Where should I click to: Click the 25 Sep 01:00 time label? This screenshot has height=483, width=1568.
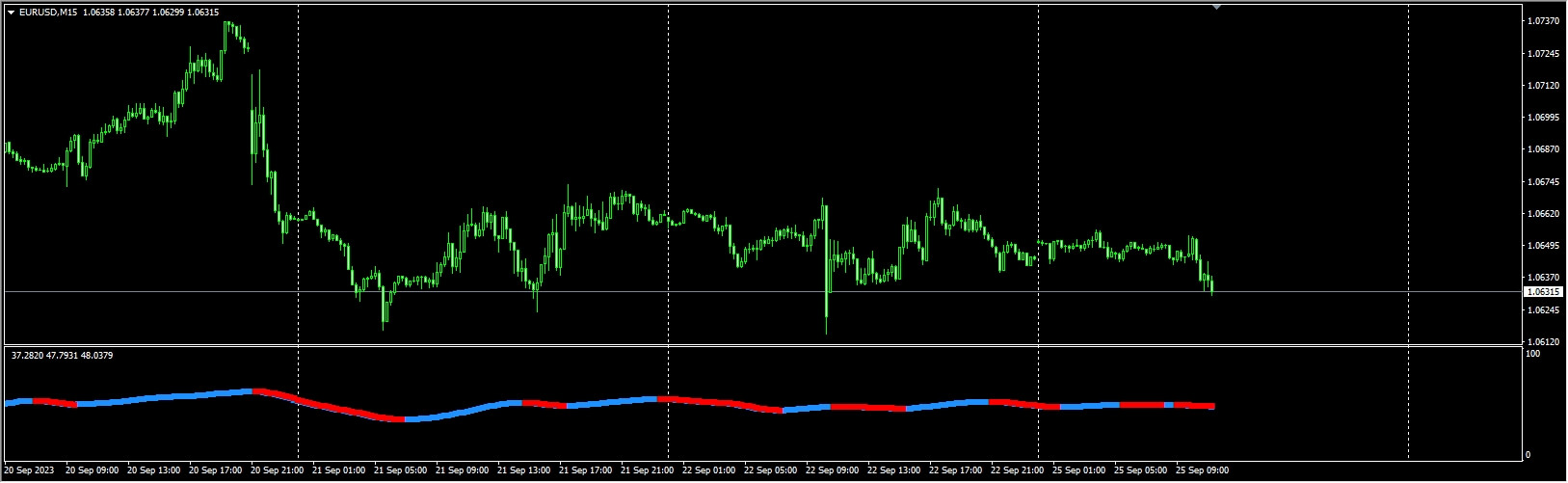tap(1079, 470)
